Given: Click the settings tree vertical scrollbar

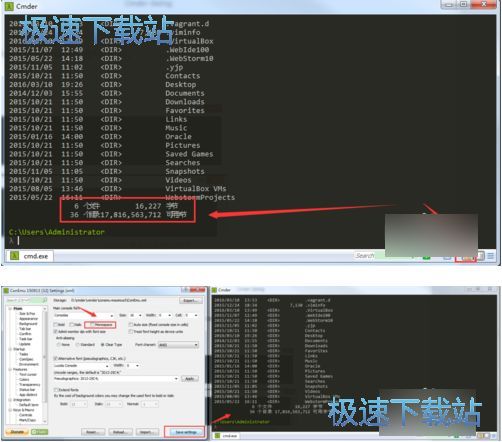Looking at the screenshot, I should [x=45, y=365].
